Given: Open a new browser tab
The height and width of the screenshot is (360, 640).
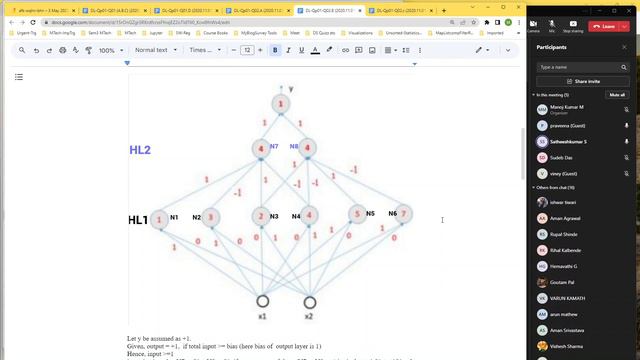Looking at the screenshot, I should click(444, 11).
